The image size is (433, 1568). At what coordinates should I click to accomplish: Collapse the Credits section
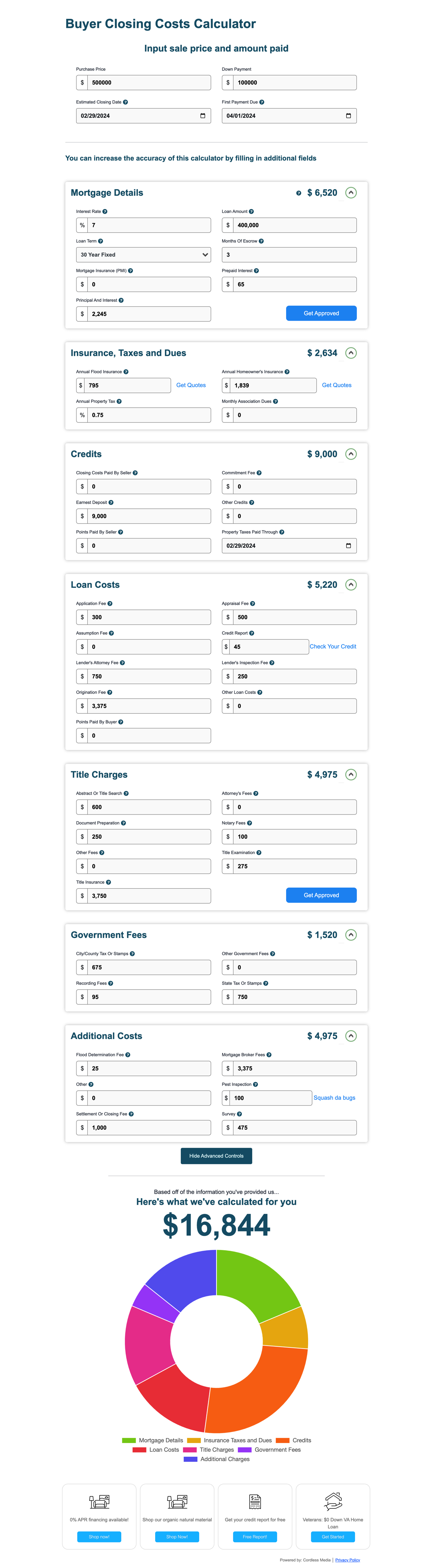(x=351, y=454)
